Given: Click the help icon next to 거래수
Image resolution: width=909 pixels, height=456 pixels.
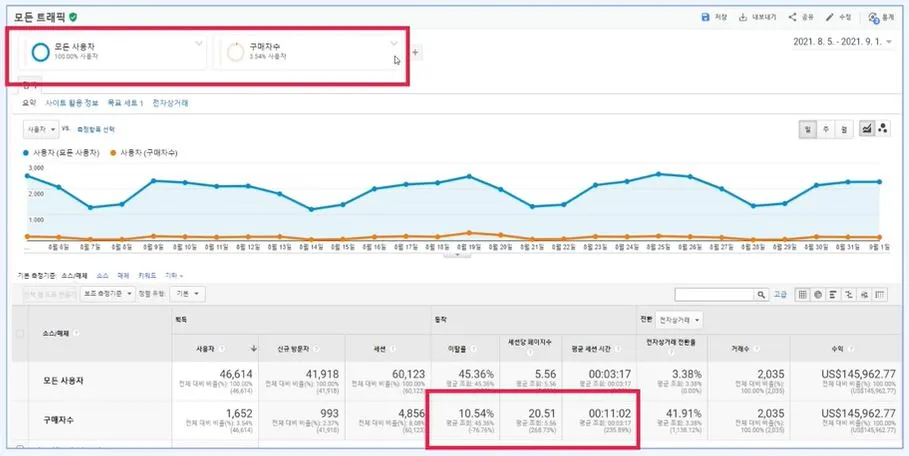Looking at the screenshot, I should pos(756,349).
